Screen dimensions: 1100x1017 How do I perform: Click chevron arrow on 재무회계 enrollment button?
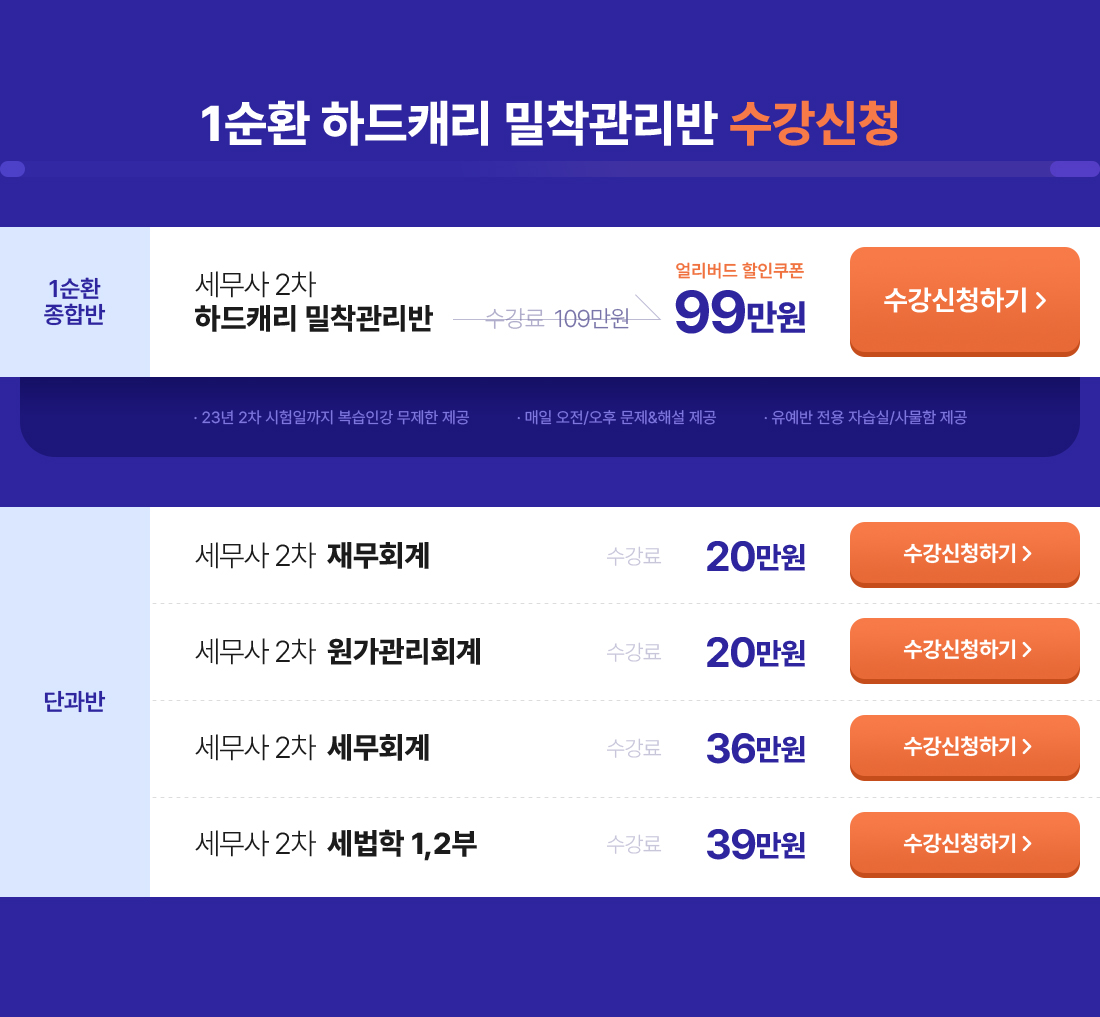click(x=1027, y=553)
